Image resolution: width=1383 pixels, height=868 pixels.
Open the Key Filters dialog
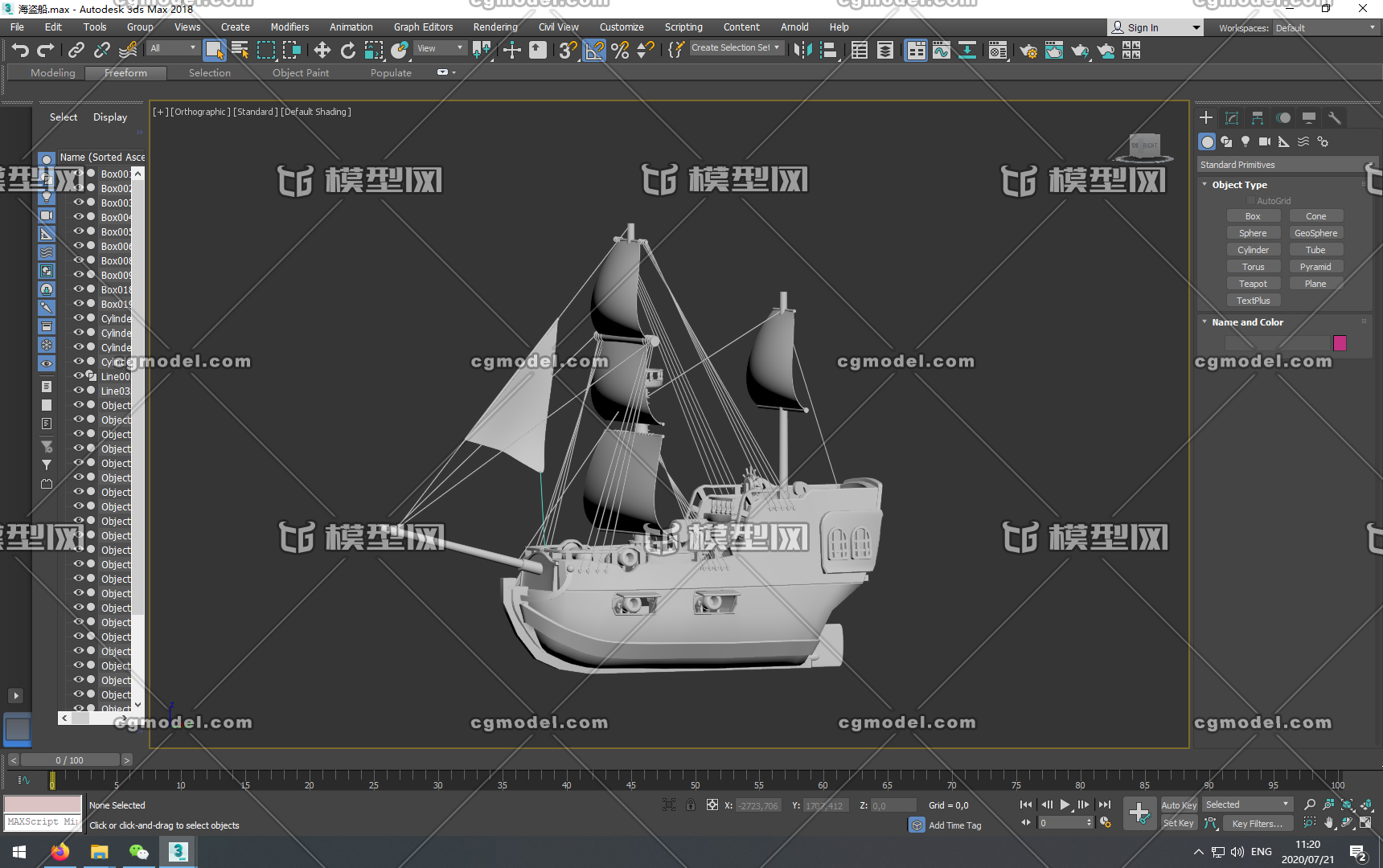click(1258, 823)
